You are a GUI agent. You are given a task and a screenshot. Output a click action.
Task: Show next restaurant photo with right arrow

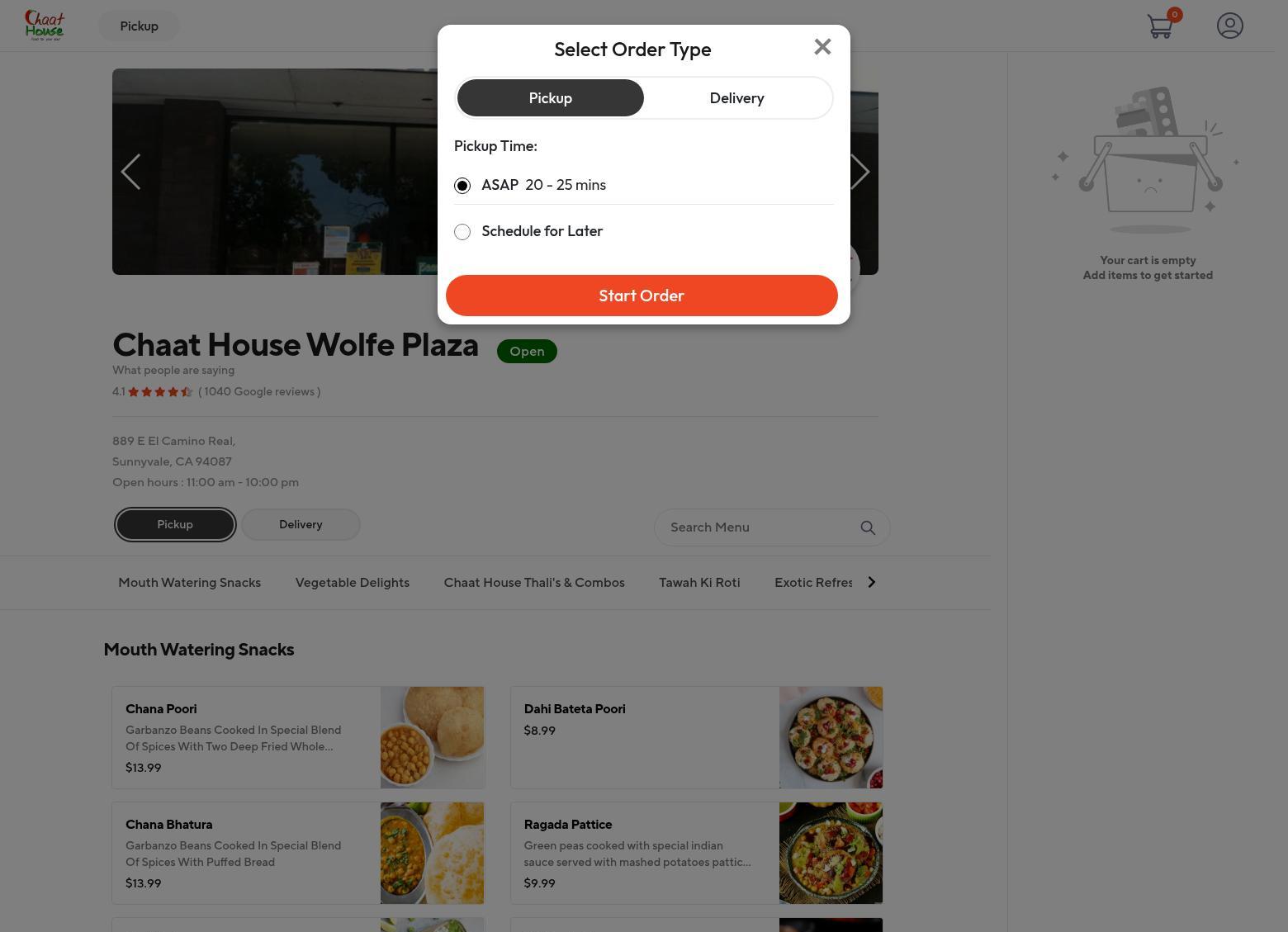pyautogui.click(x=860, y=172)
